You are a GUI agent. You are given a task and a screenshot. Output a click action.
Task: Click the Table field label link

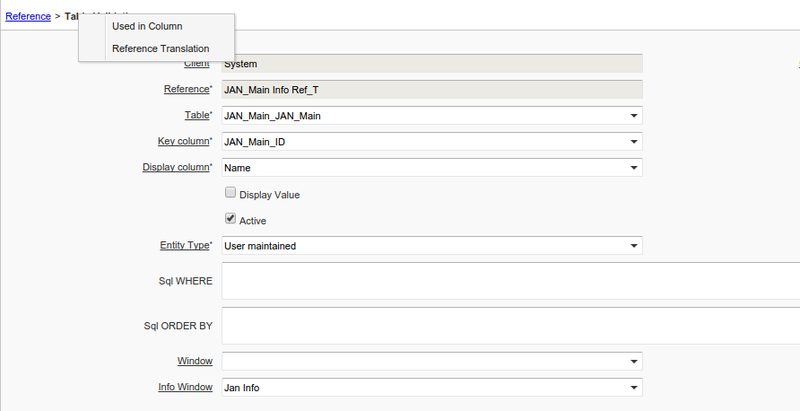tap(196, 116)
